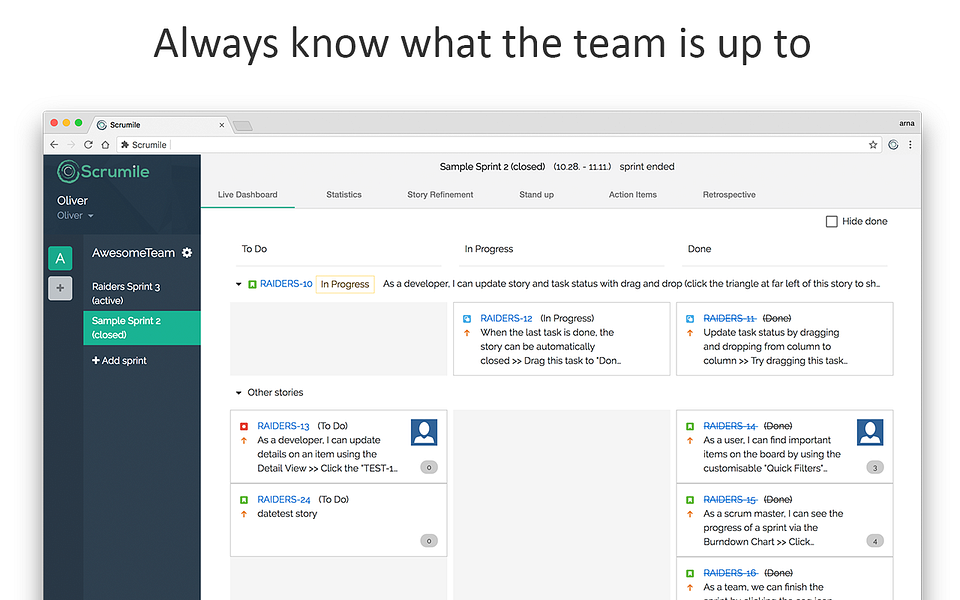Select Sample Sprint 2 (closed)
The width and height of the screenshot is (960, 600).
[x=142, y=328]
